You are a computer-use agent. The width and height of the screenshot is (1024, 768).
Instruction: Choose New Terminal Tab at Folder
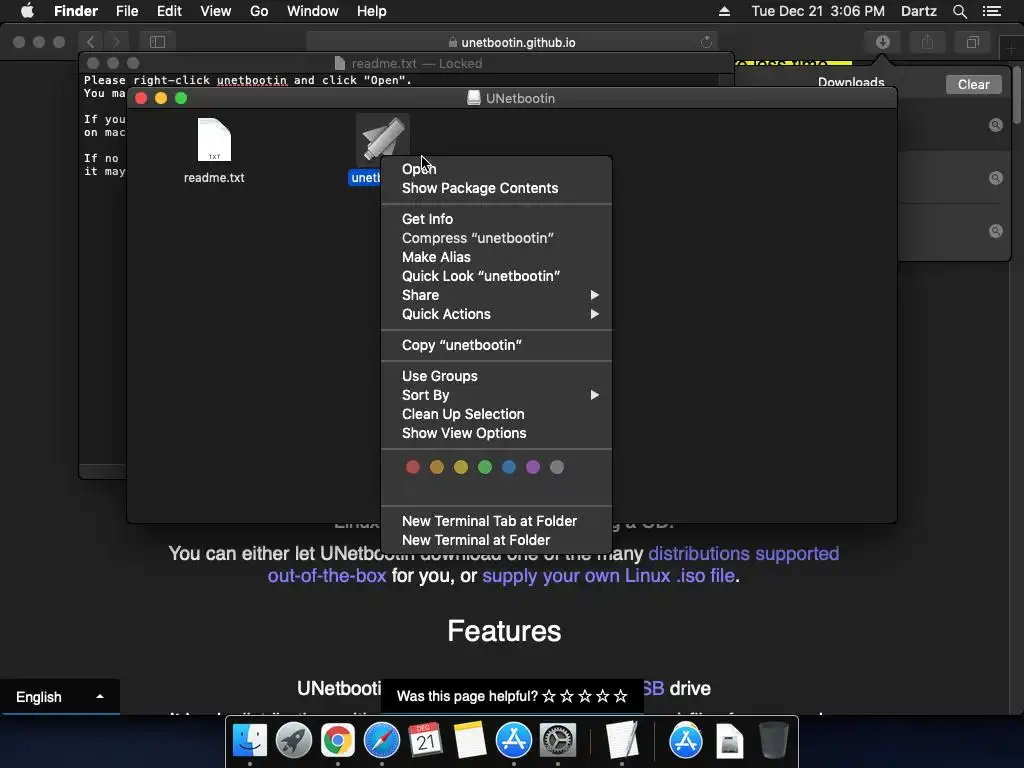496,521
